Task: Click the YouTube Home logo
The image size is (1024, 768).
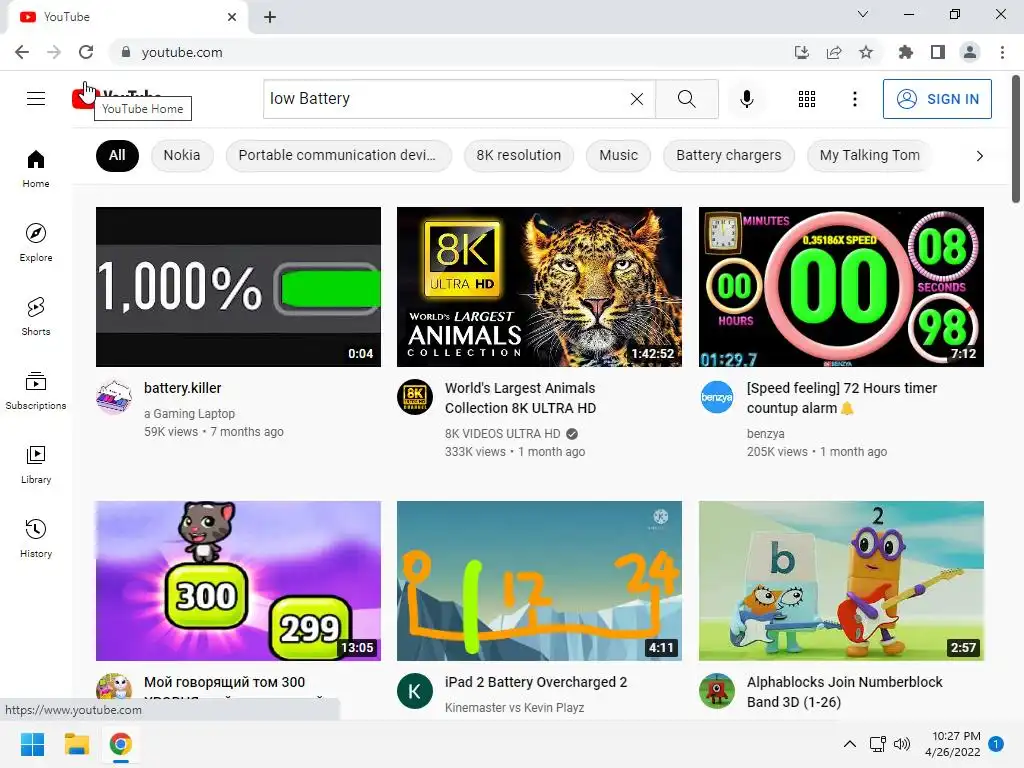Action: pos(116,99)
